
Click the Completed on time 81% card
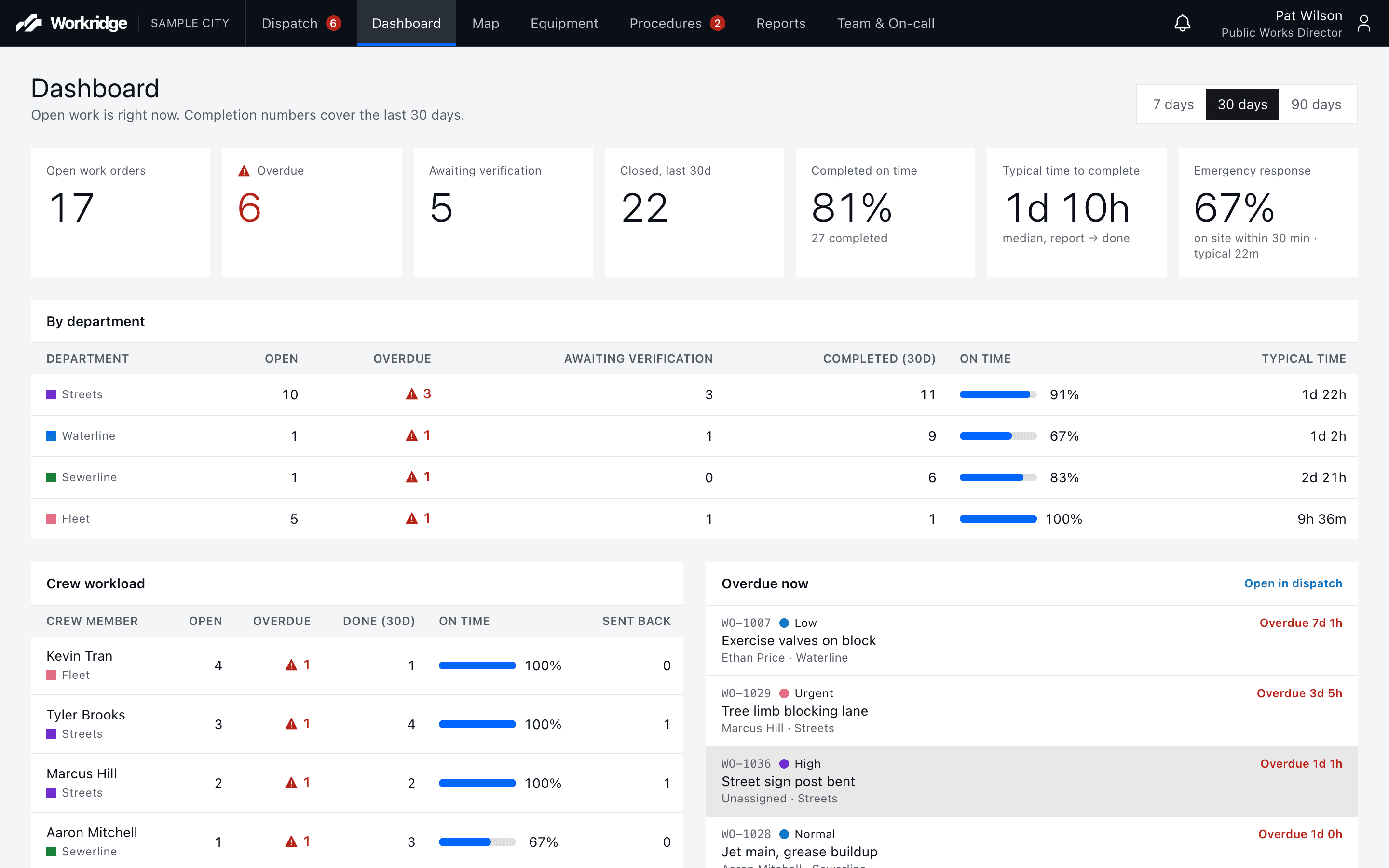(x=885, y=212)
